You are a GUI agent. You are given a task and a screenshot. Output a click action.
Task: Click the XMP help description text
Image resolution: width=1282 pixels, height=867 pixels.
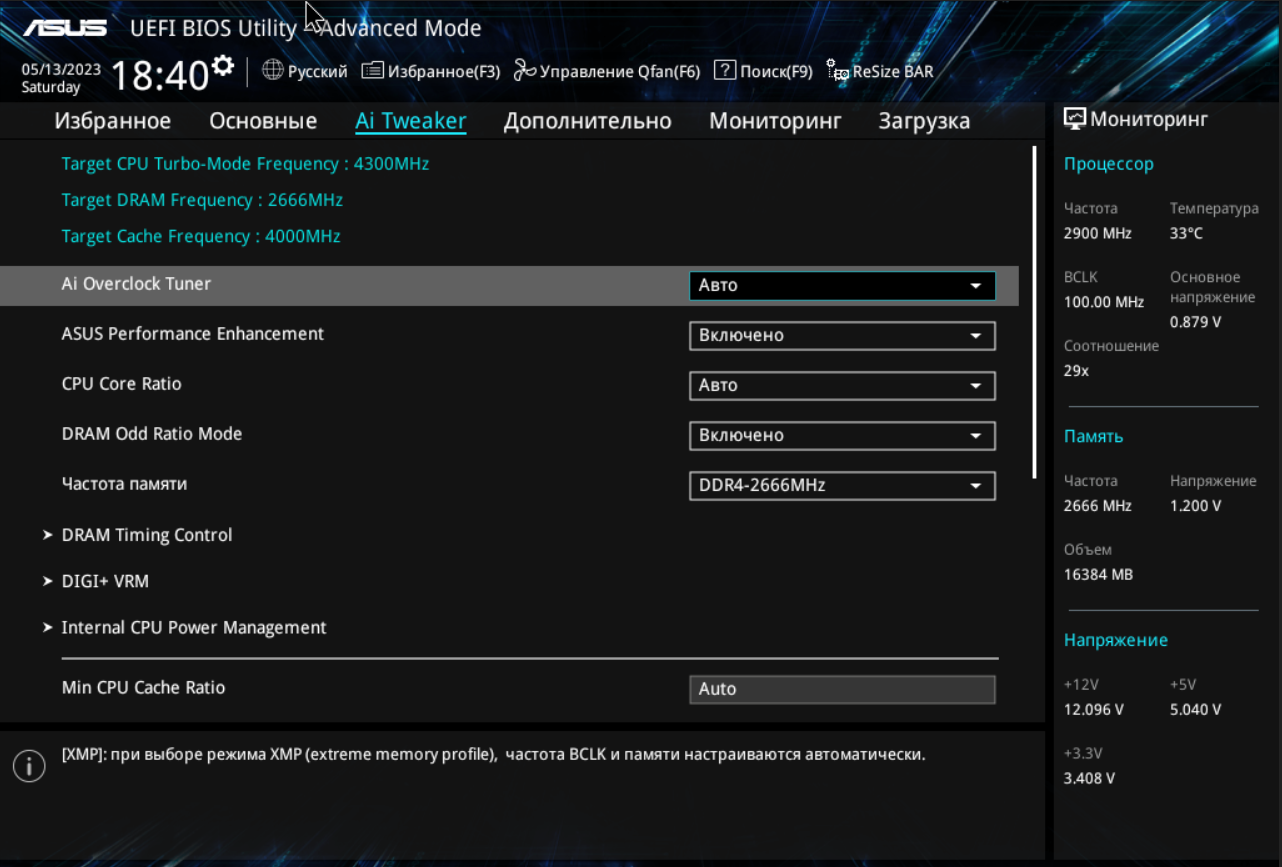[x=493, y=755]
